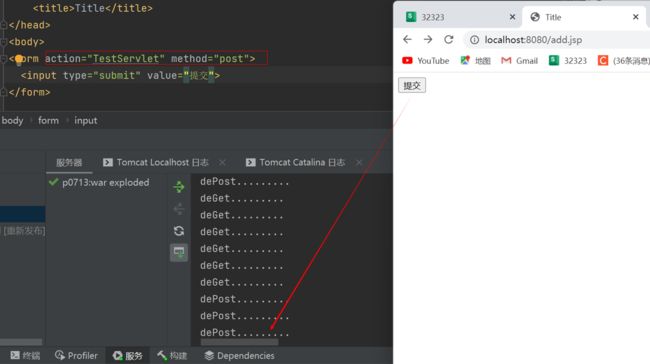Switch to Tomcat Catalina 日志 tab

[x=295, y=162]
